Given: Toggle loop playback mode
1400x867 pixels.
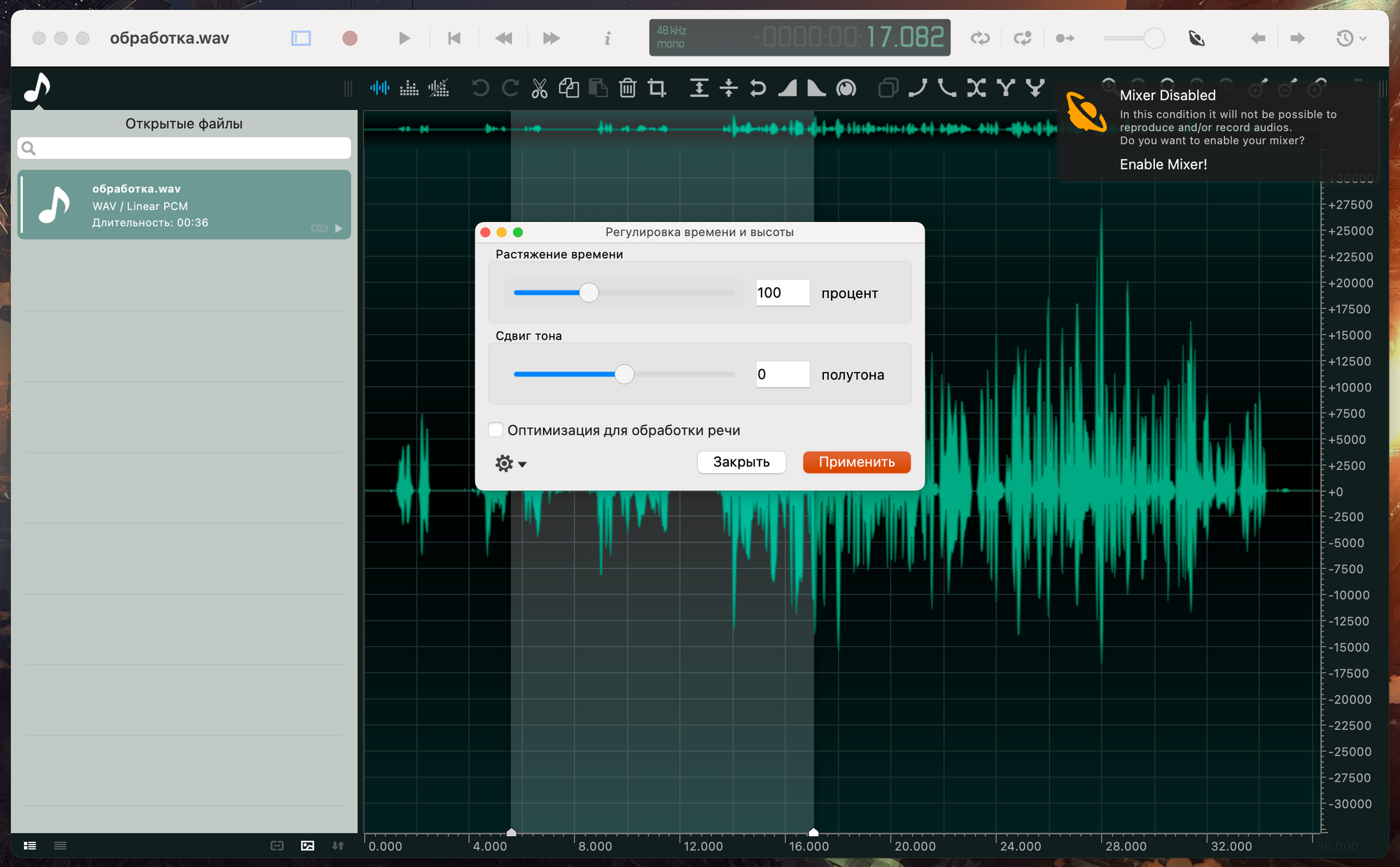Looking at the screenshot, I should point(980,39).
